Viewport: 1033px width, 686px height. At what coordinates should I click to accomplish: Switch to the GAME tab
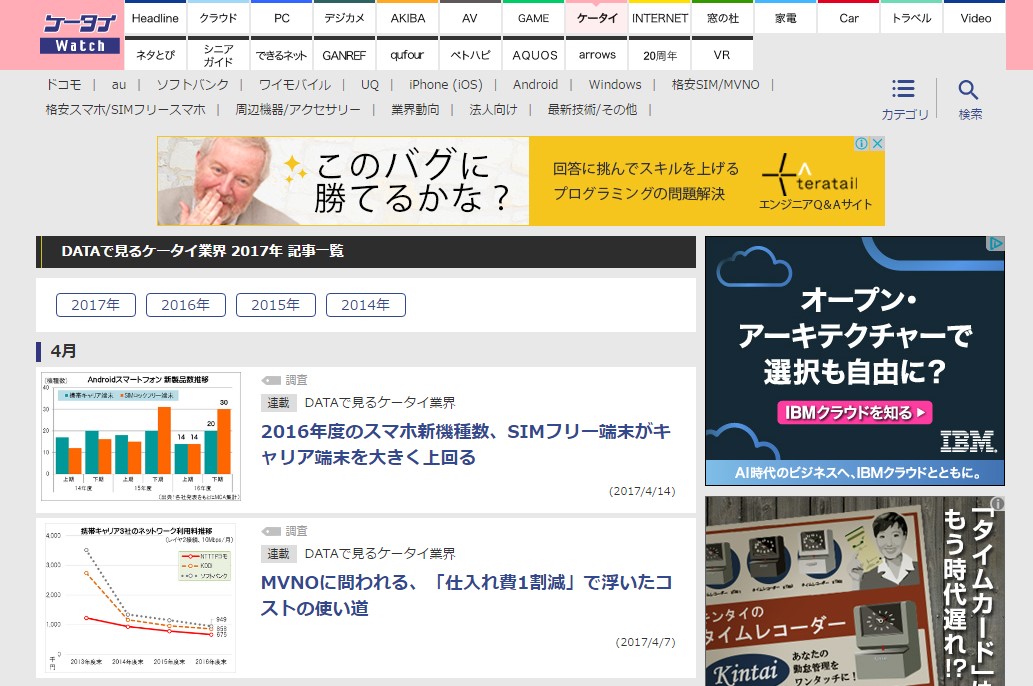coord(534,18)
